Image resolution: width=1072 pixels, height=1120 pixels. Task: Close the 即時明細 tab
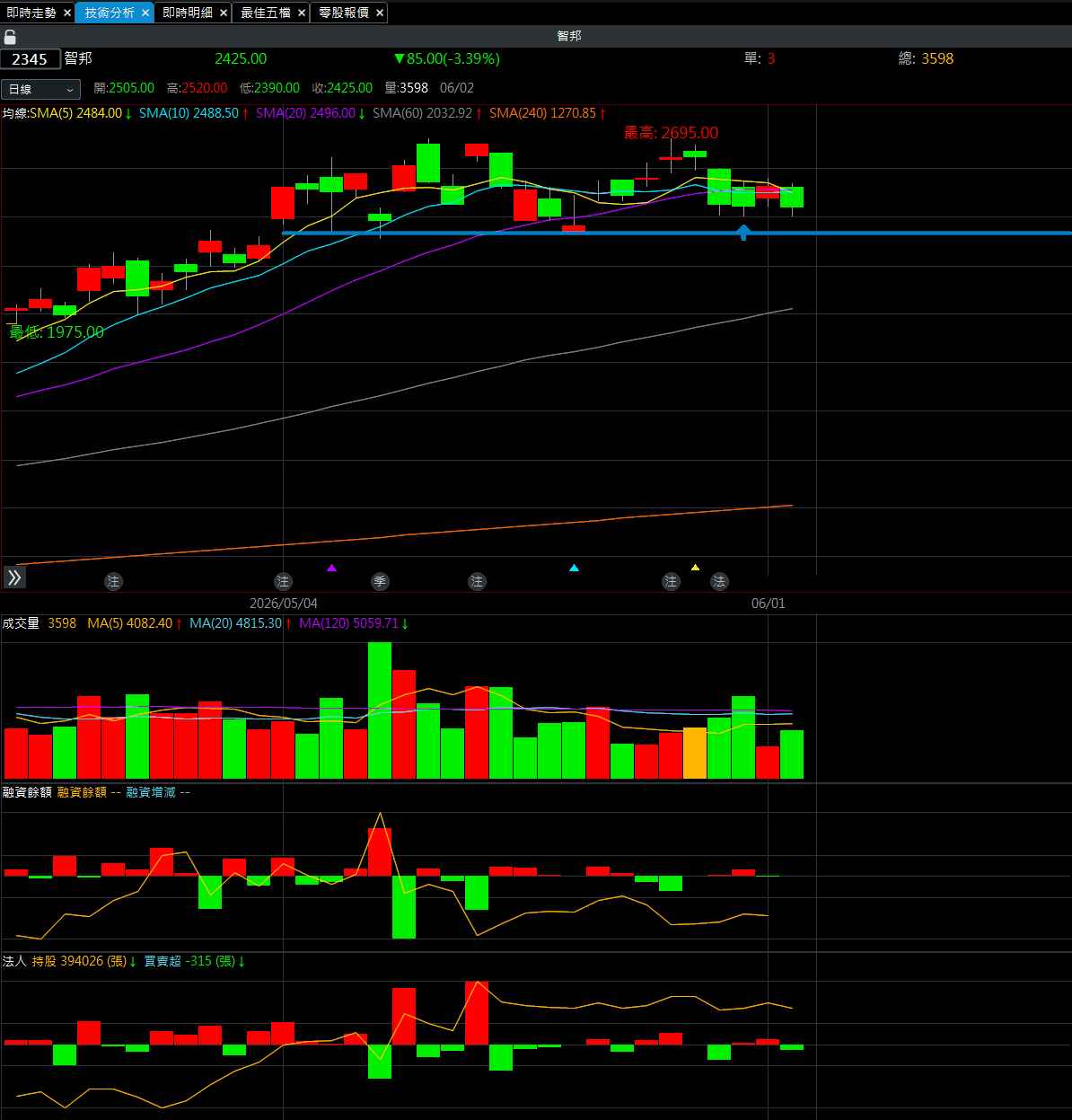(224, 13)
